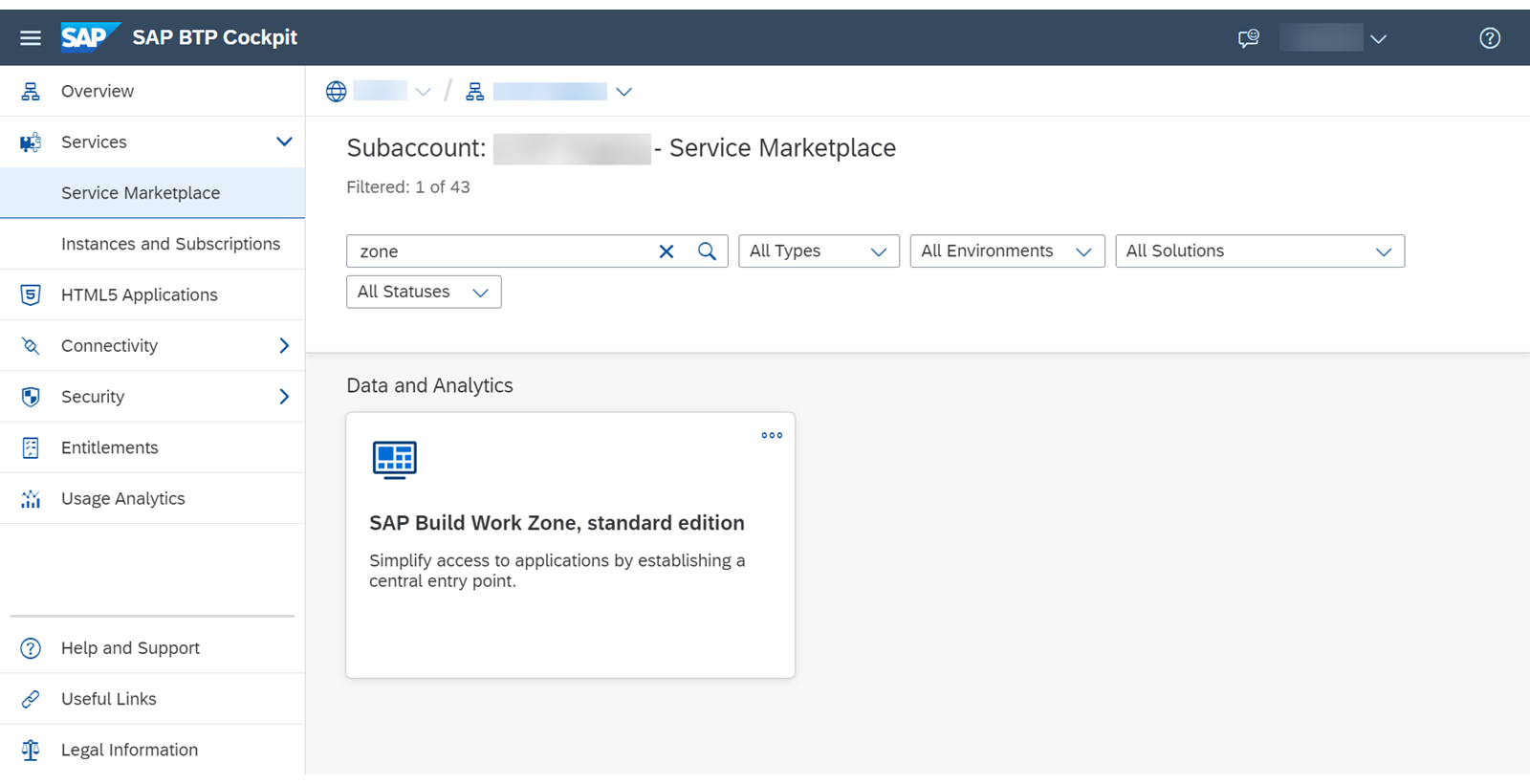Click the SAP BTP Cockpit title

[x=215, y=37]
